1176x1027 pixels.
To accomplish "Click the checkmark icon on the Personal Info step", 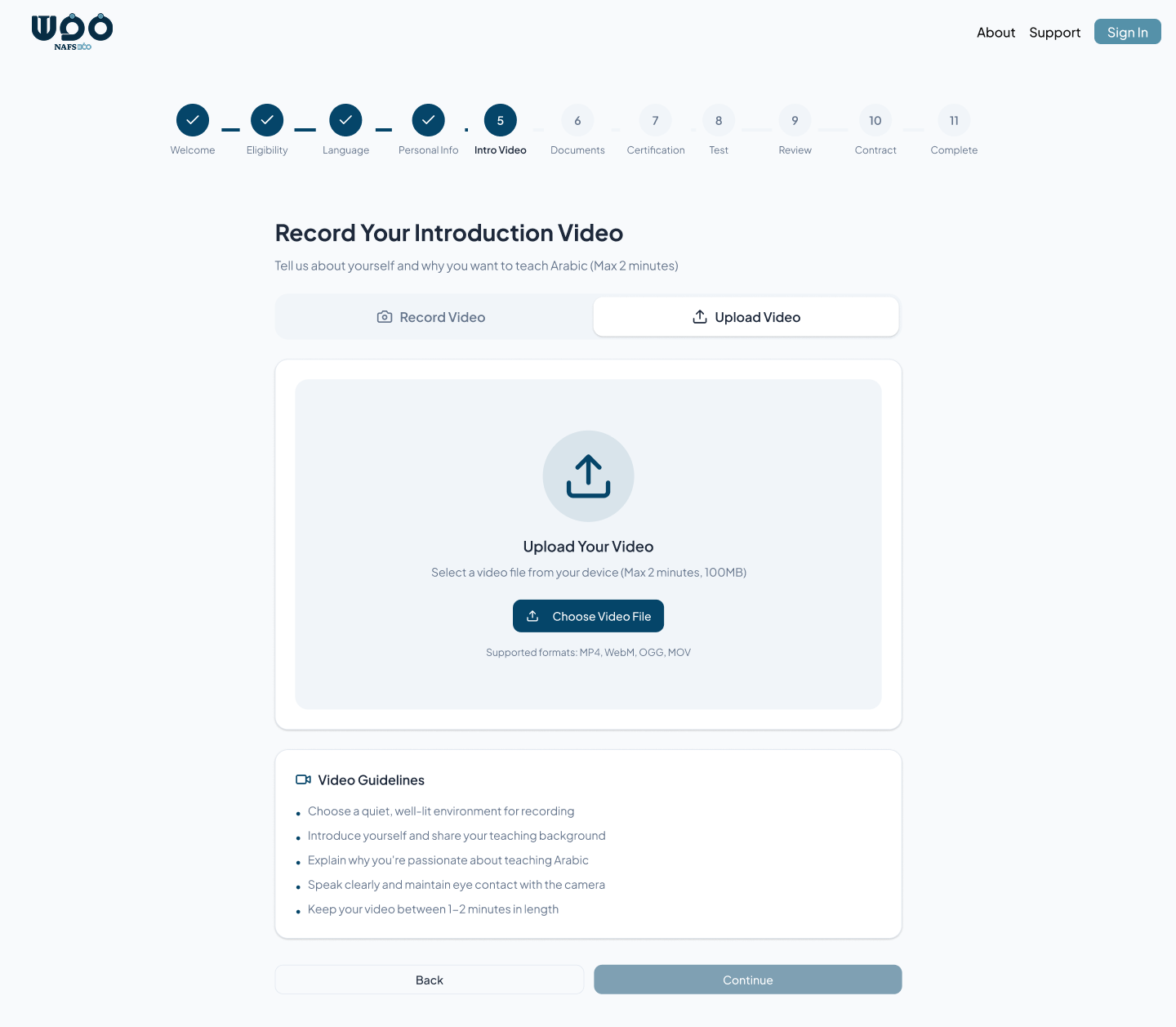I will point(428,119).
